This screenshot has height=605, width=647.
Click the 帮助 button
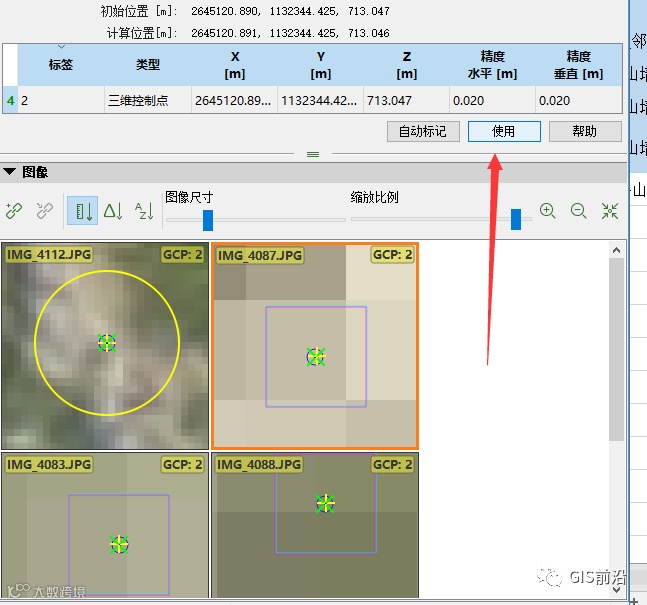585,132
